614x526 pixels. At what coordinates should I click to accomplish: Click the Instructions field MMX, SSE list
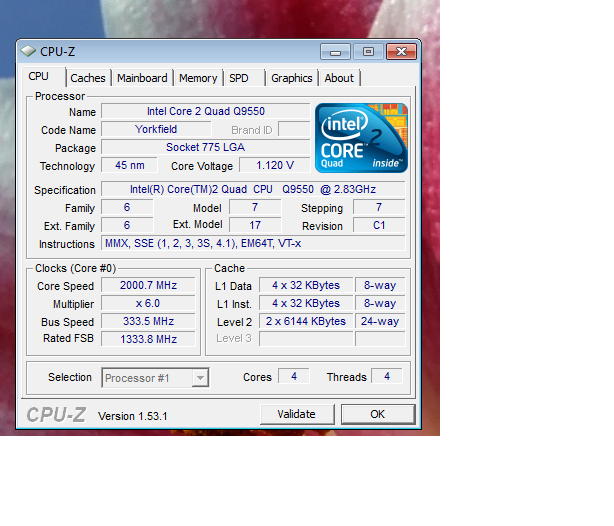coord(253,243)
